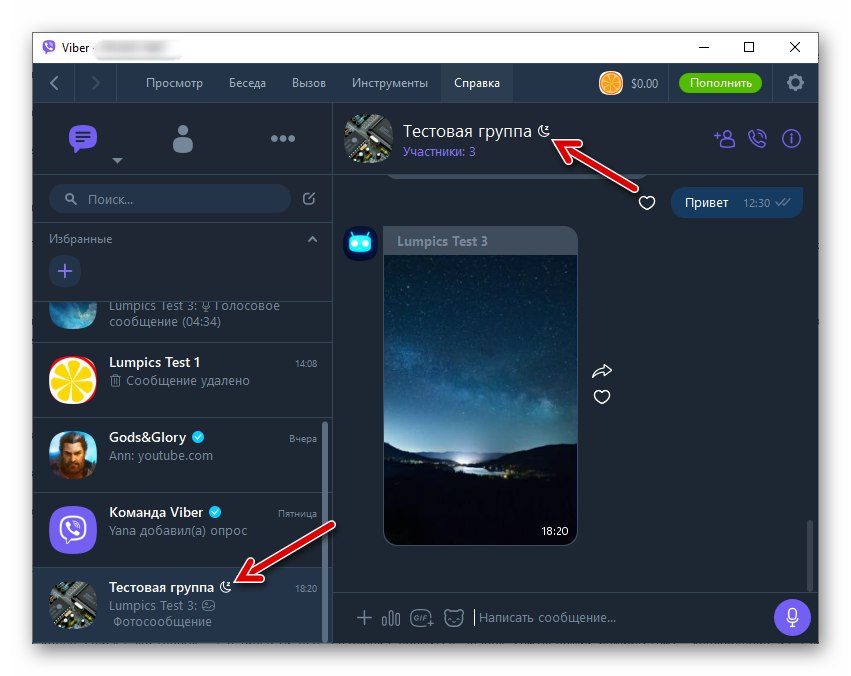Create a poll using the poll icon
The width and height of the screenshot is (851, 676).
391,618
